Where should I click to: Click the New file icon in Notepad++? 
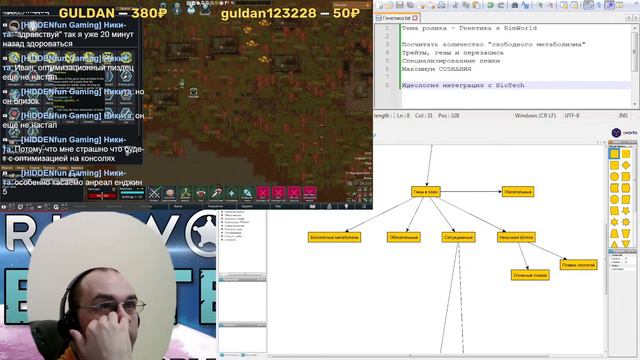pyautogui.click(x=379, y=5)
